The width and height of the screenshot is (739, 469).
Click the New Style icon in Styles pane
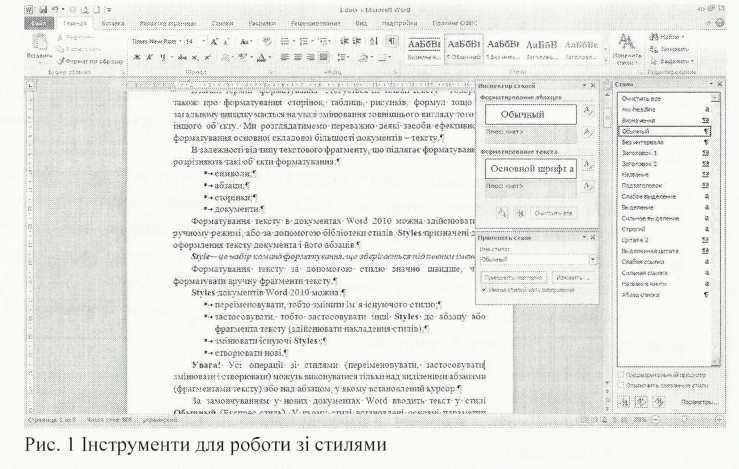625,402
